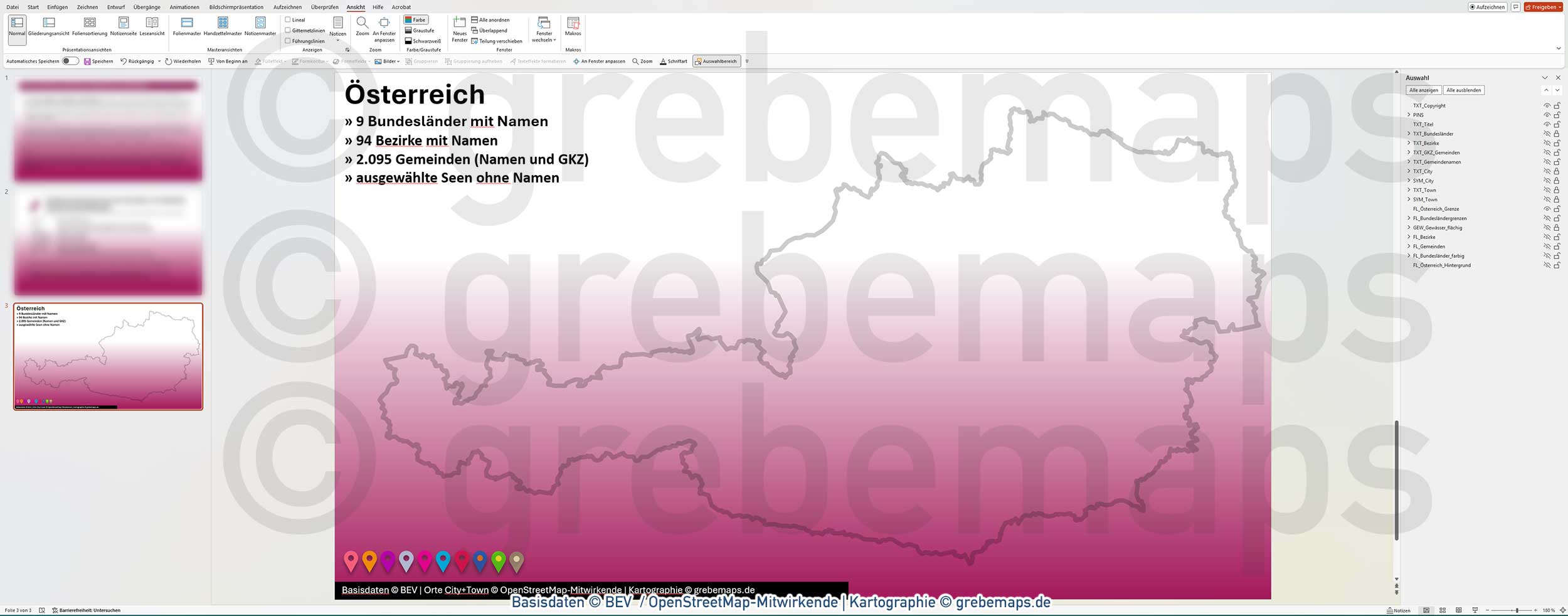Start presentation Von Beginn an
1568x616 pixels.
[x=229, y=61]
